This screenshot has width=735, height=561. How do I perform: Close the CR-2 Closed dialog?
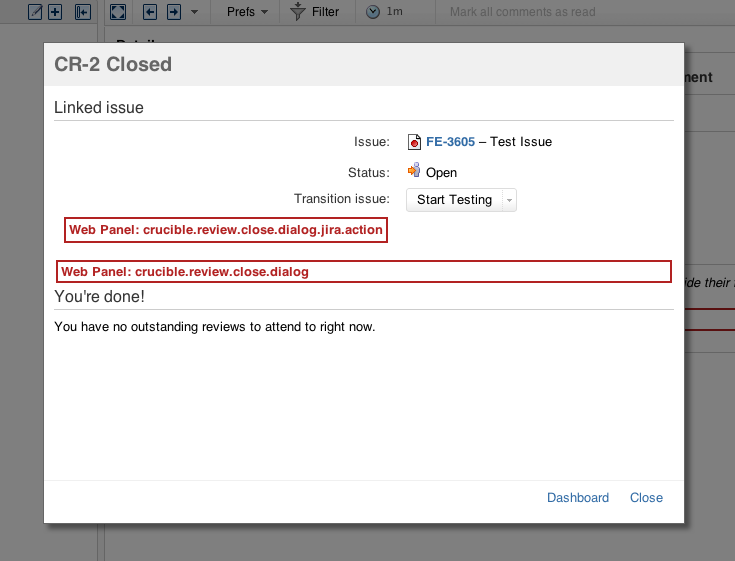(646, 498)
